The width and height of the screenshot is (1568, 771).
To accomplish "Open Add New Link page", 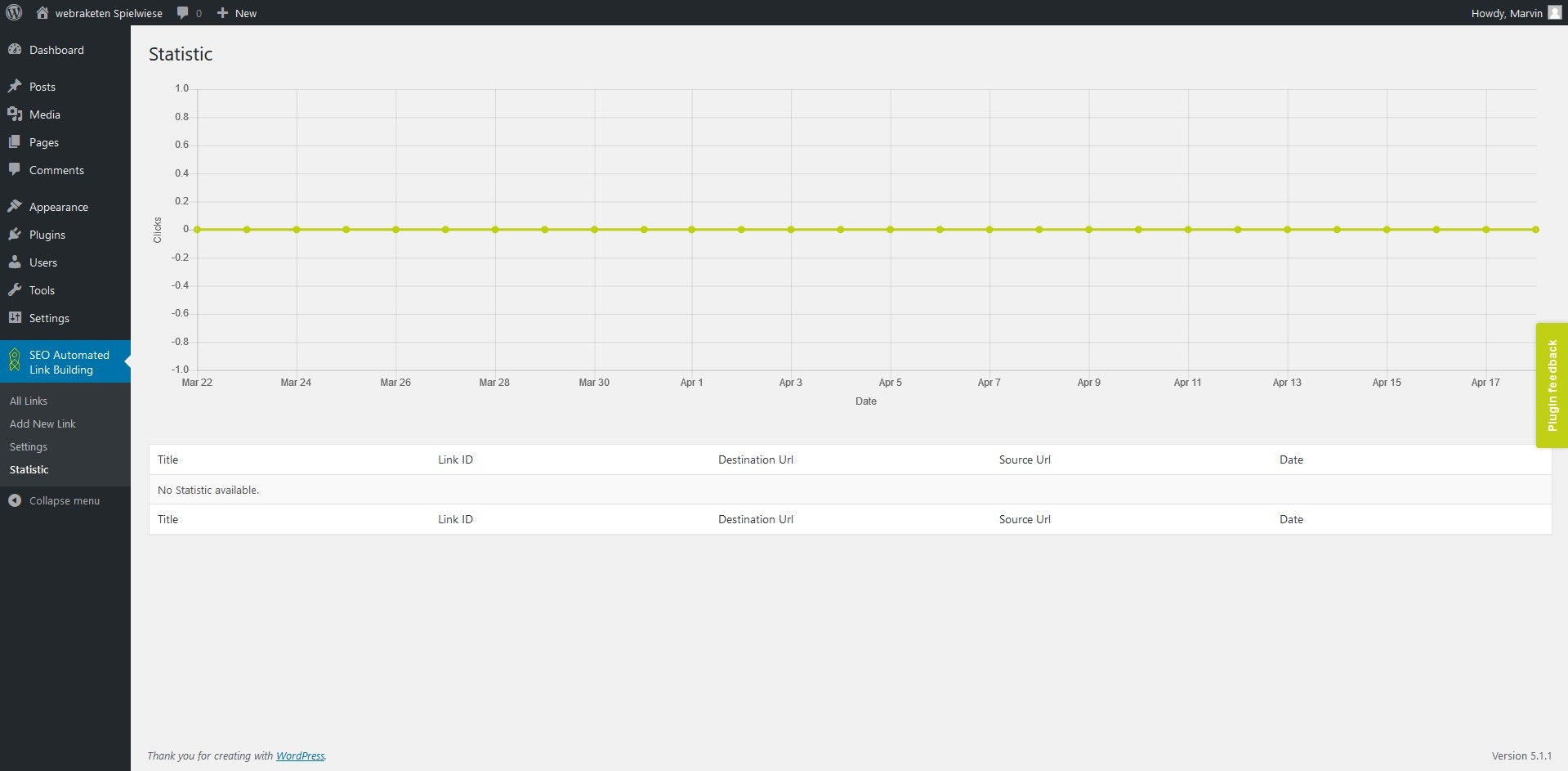I will coord(42,424).
